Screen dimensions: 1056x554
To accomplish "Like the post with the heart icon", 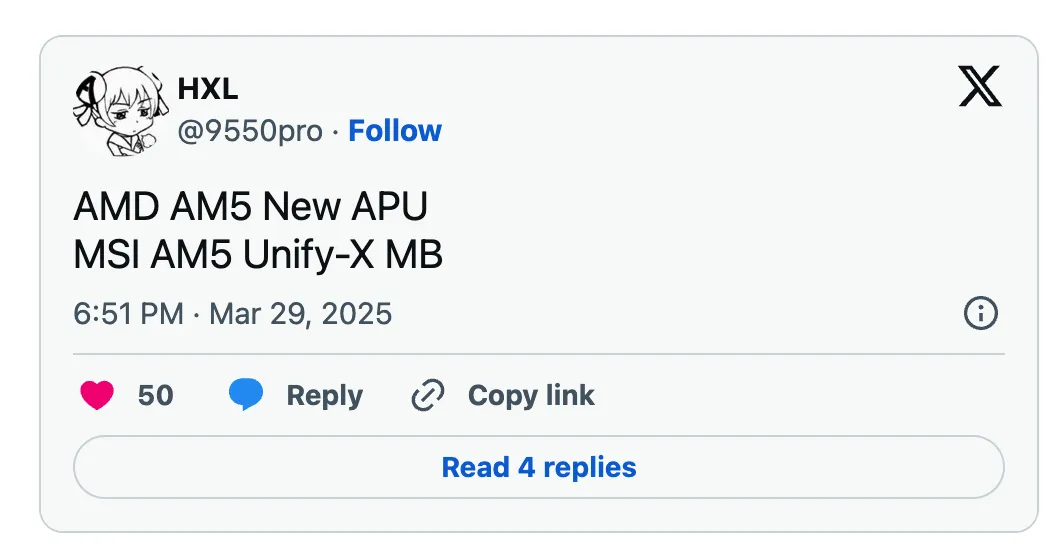I will [x=97, y=396].
